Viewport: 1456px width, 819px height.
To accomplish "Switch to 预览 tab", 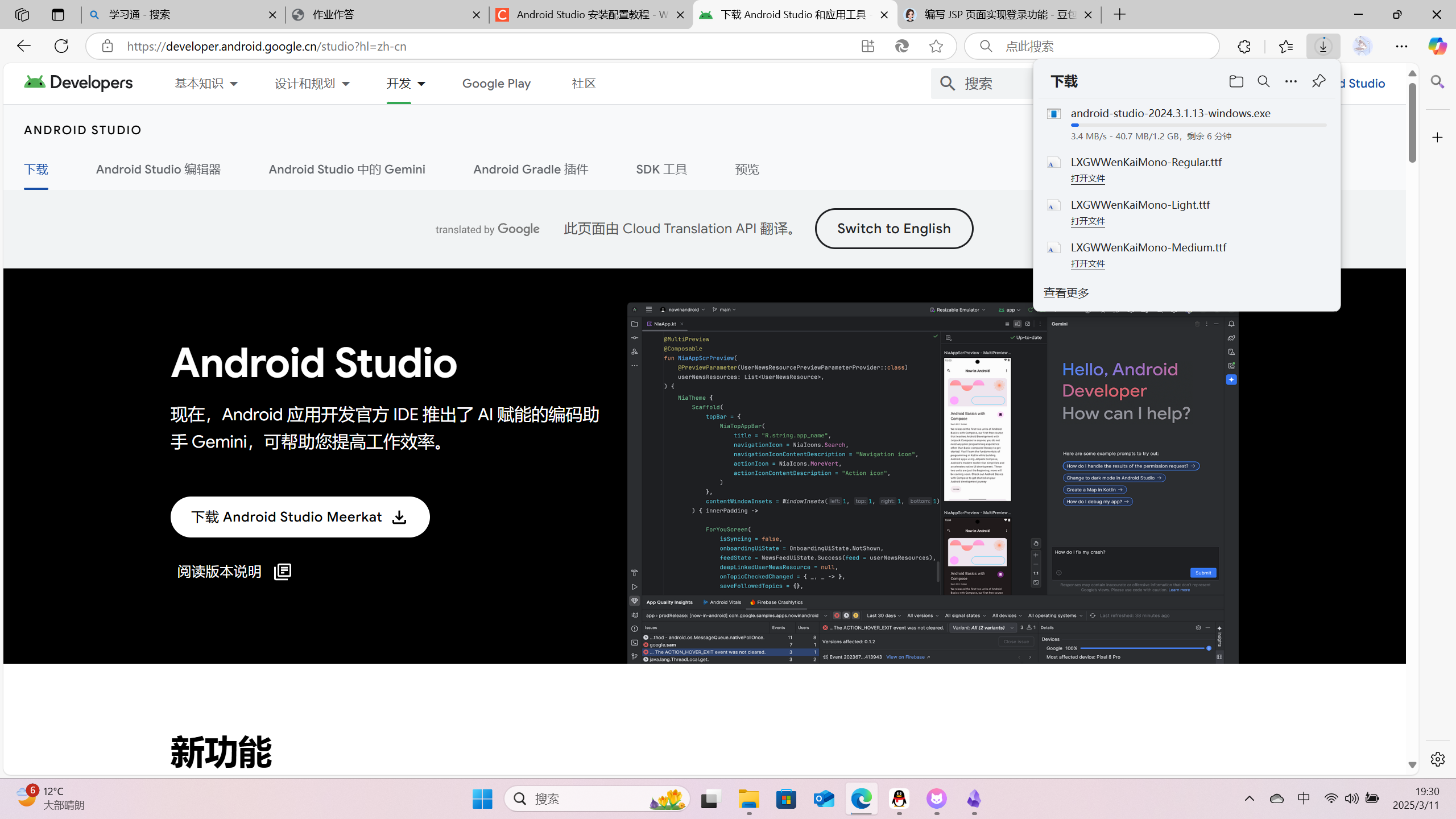I will [747, 169].
